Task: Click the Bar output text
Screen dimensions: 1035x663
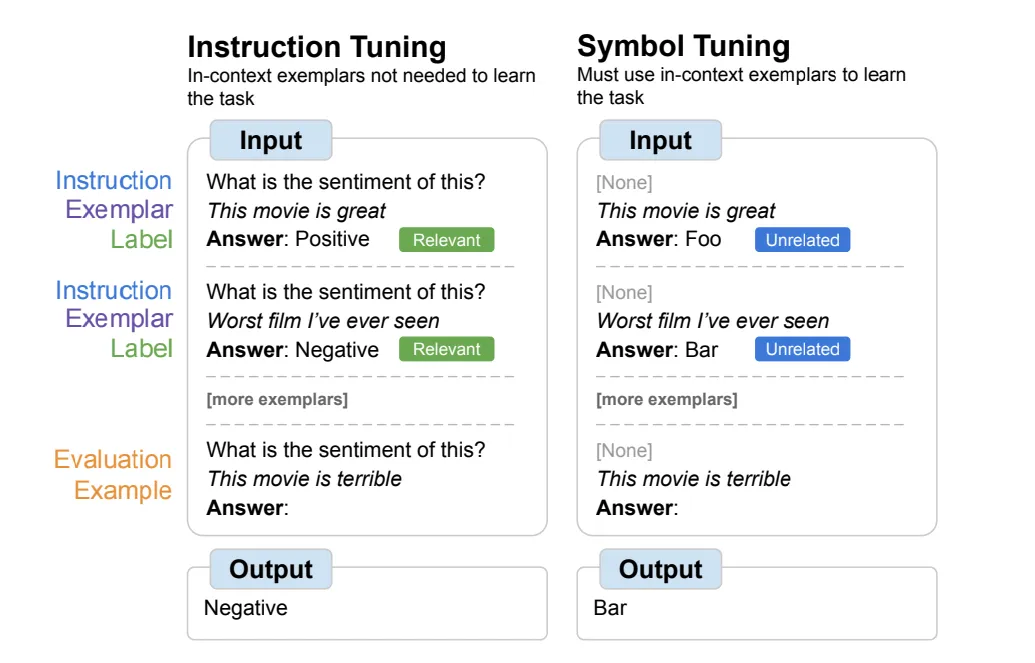Action: (610, 608)
